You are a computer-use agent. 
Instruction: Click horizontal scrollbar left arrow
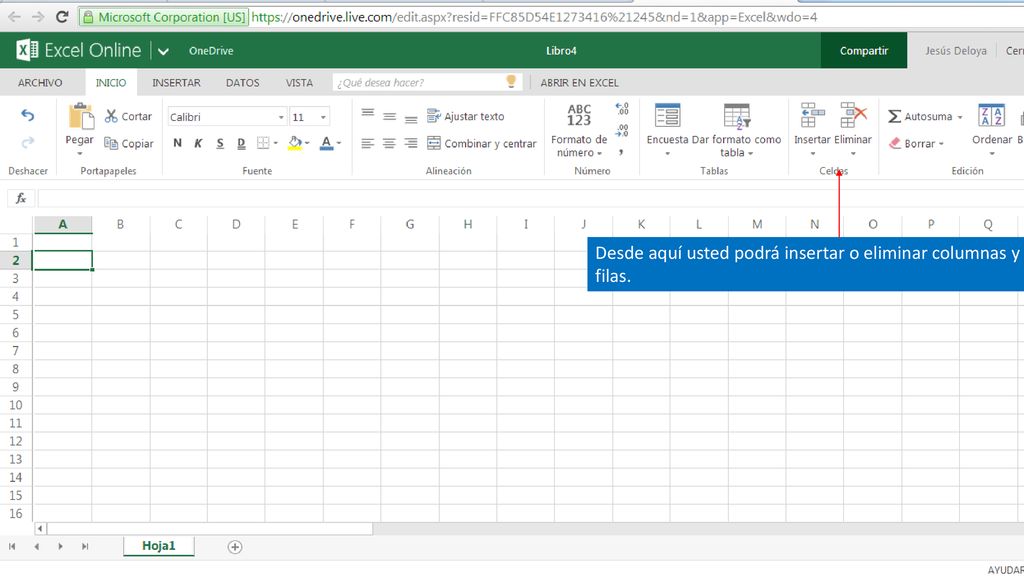(x=40, y=528)
